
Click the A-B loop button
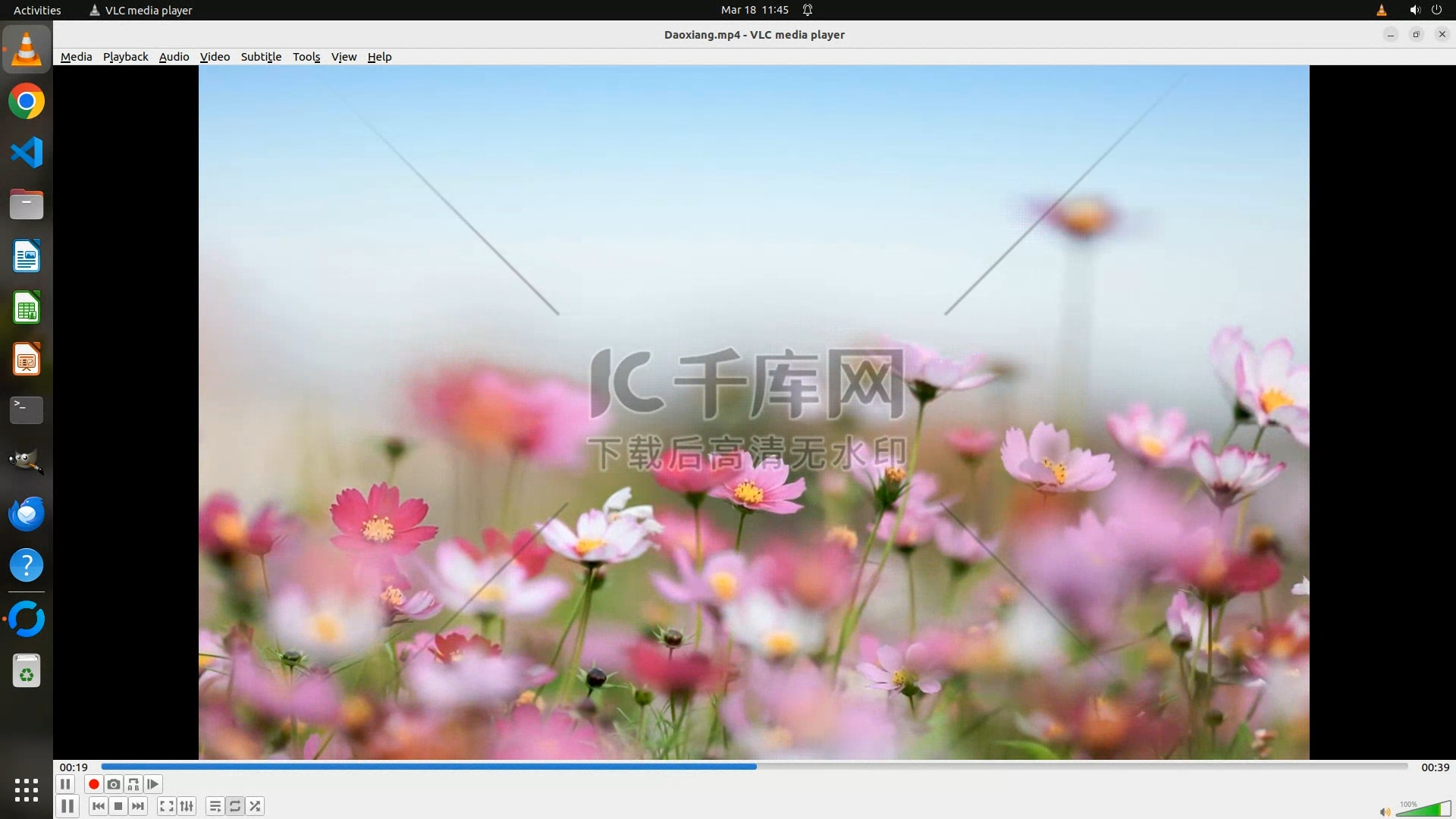[x=133, y=784]
